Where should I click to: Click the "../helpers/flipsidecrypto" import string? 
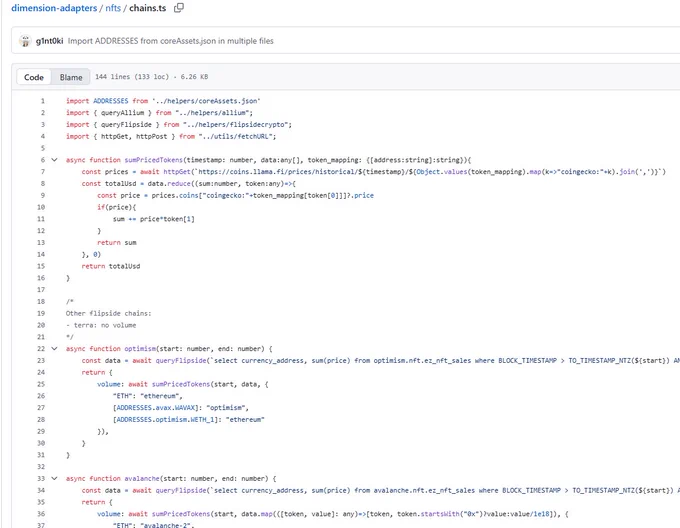click(235, 124)
